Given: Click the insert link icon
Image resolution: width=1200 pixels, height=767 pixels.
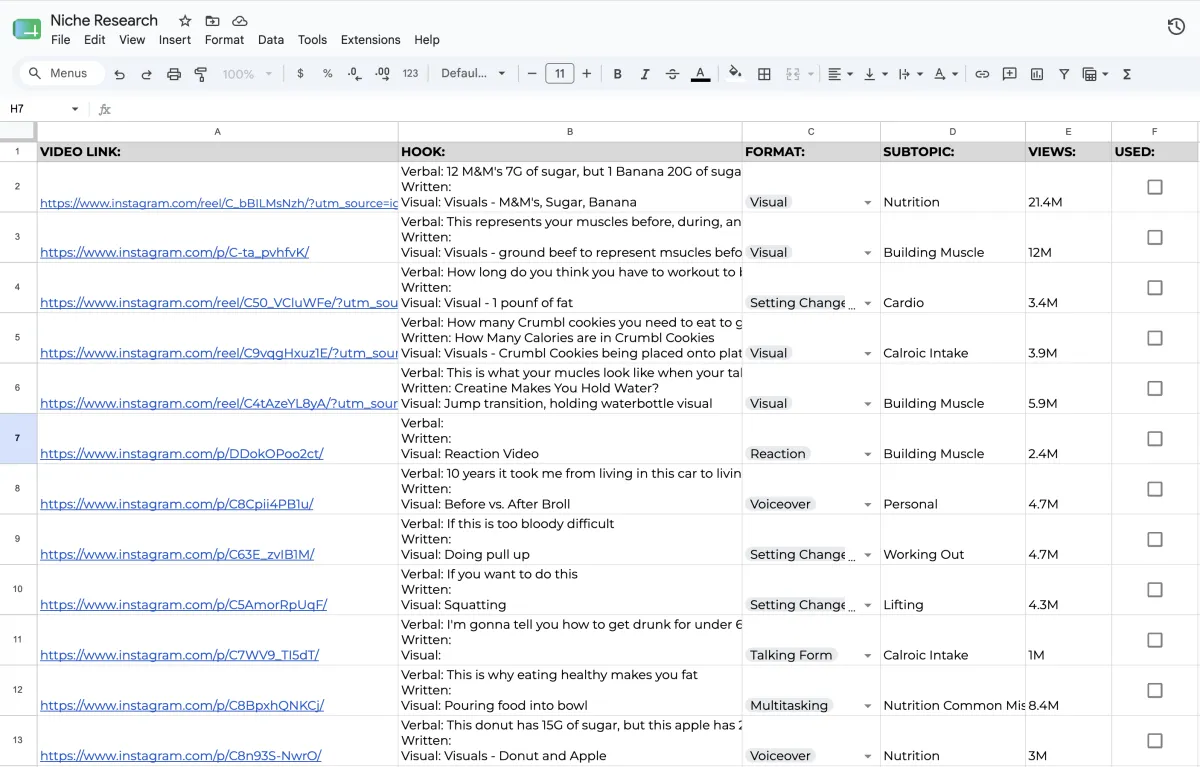Looking at the screenshot, I should (982, 74).
